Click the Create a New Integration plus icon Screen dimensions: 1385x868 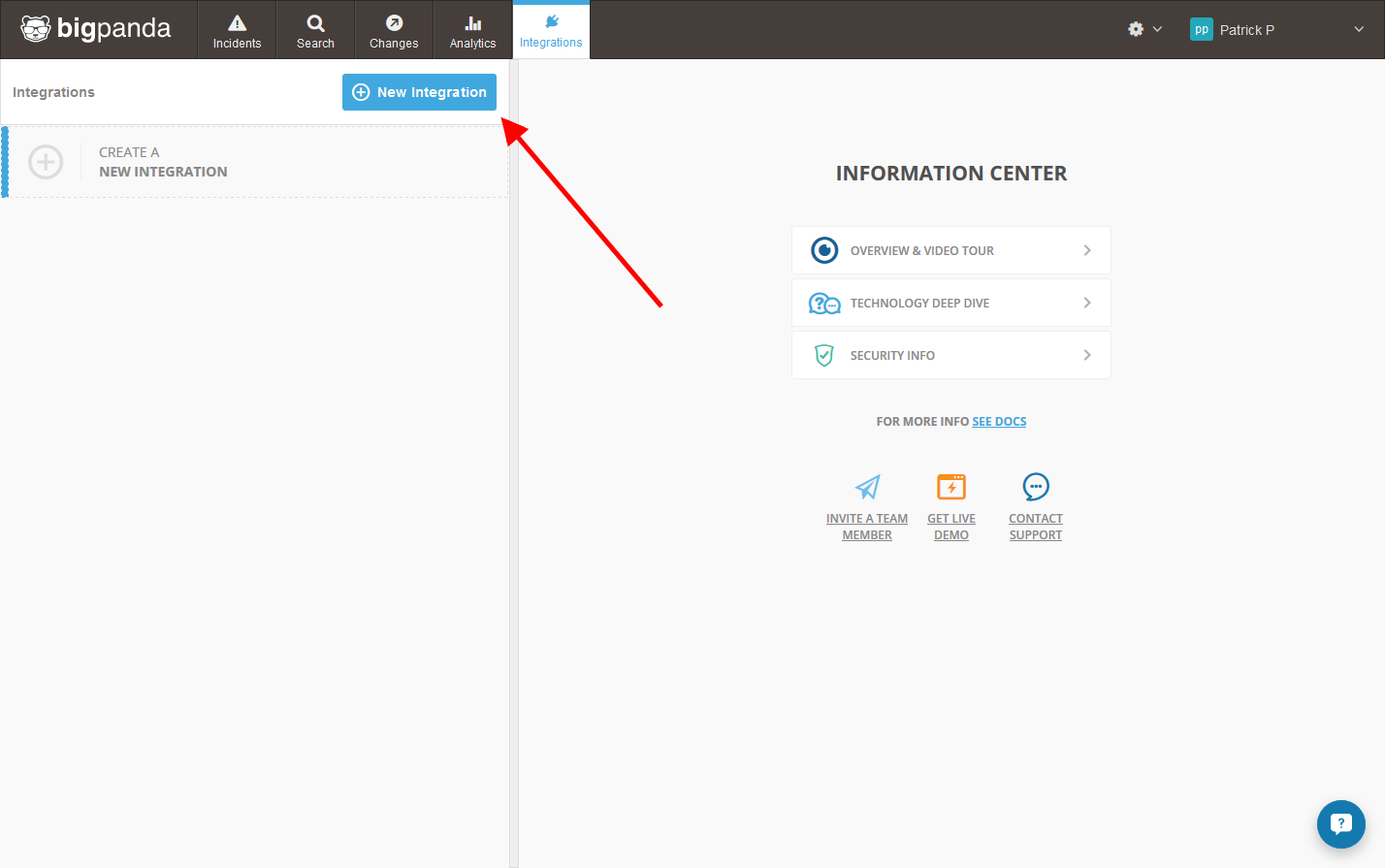tap(46, 162)
